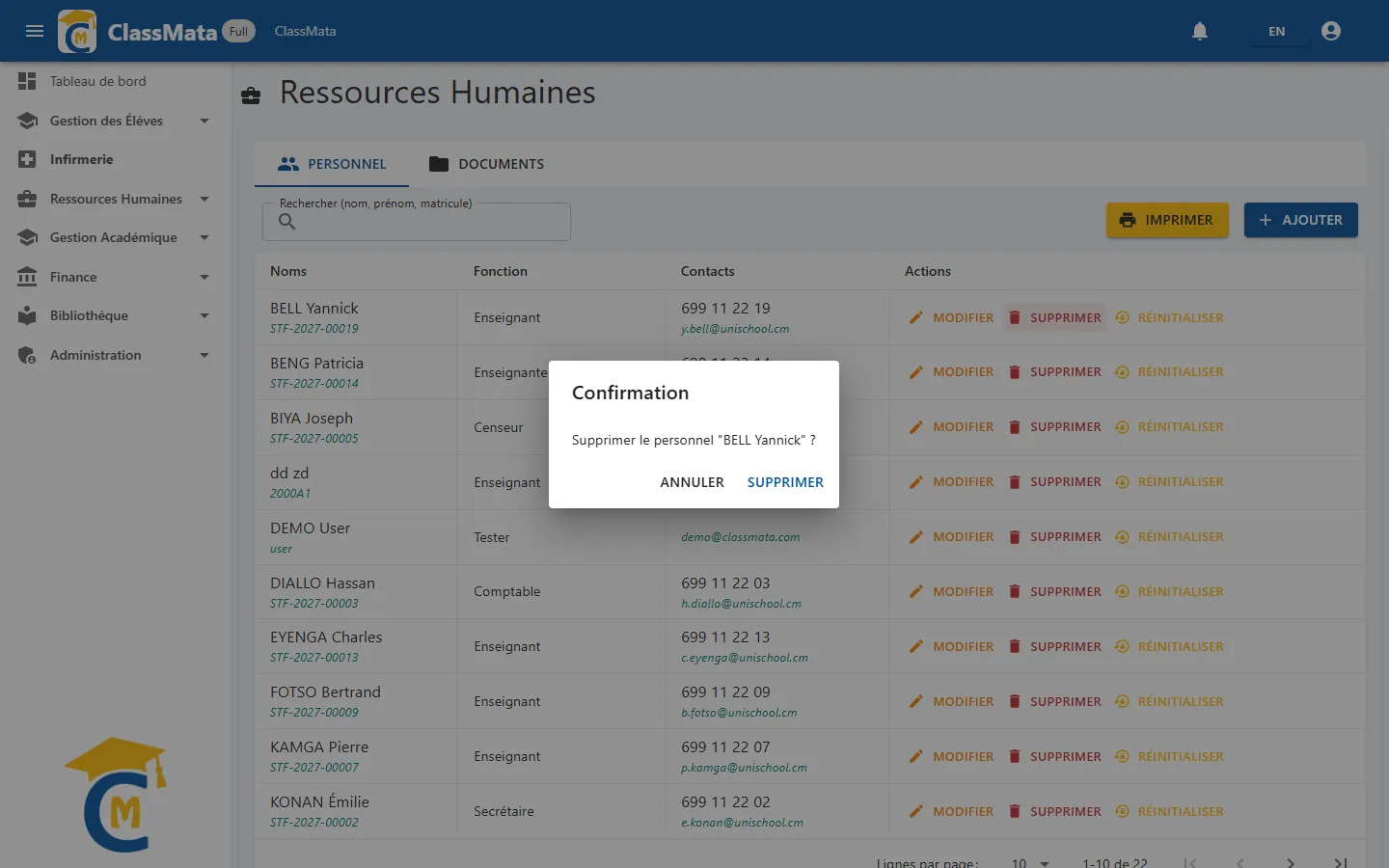Click MODIFIER for BENG Patricia
This screenshot has height=868, width=1389.
tap(951, 371)
